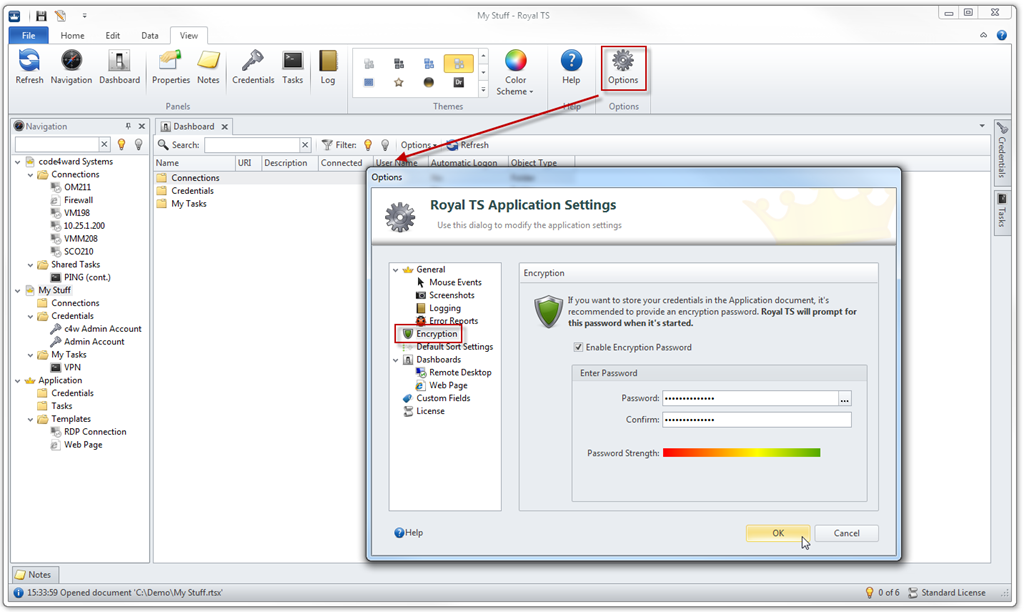Select the star theme in gallery
1024x612 pixels.
(398, 82)
